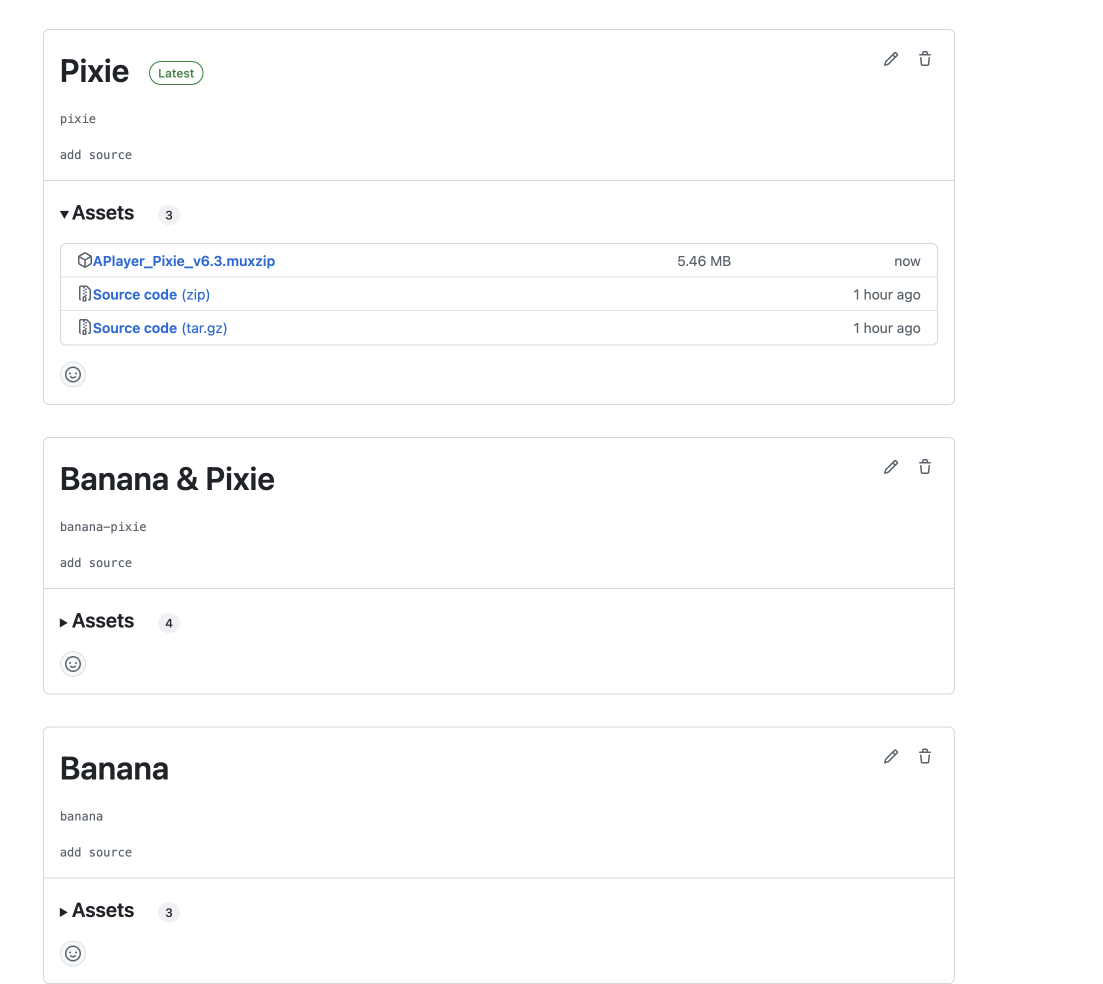The width and height of the screenshot is (1103, 984).
Task: Collapse the Pixie Assets section
Action: [x=97, y=213]
